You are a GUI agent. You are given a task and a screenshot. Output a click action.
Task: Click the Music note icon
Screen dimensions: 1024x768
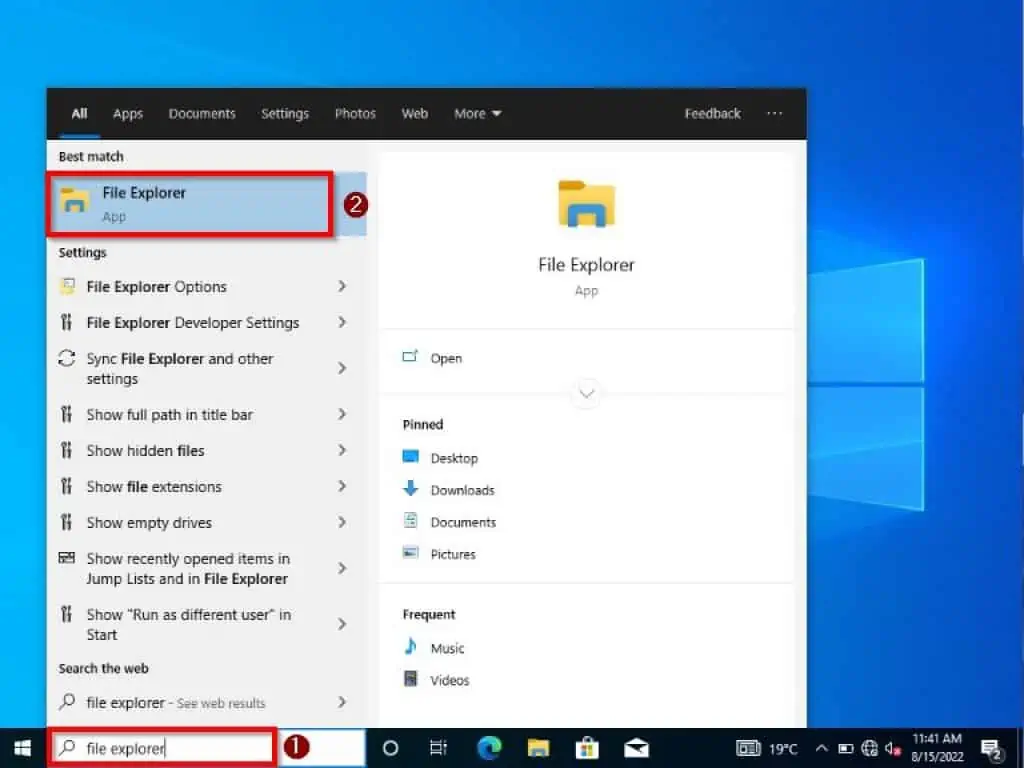pyautogui.click(x=411, y=646)
